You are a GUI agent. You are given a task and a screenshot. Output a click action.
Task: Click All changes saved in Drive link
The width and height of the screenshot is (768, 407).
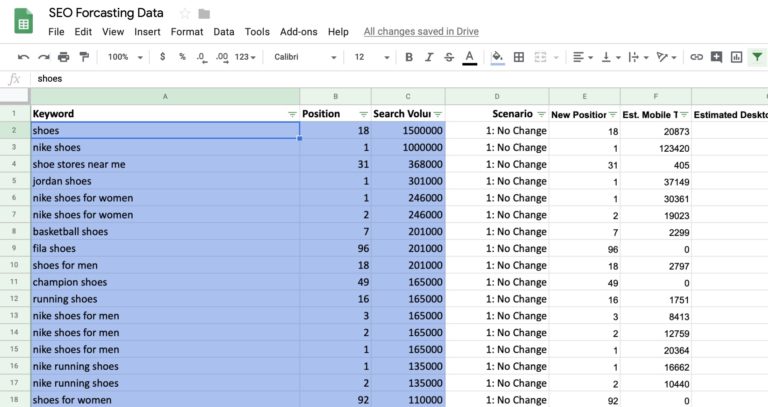coord(421,32)
